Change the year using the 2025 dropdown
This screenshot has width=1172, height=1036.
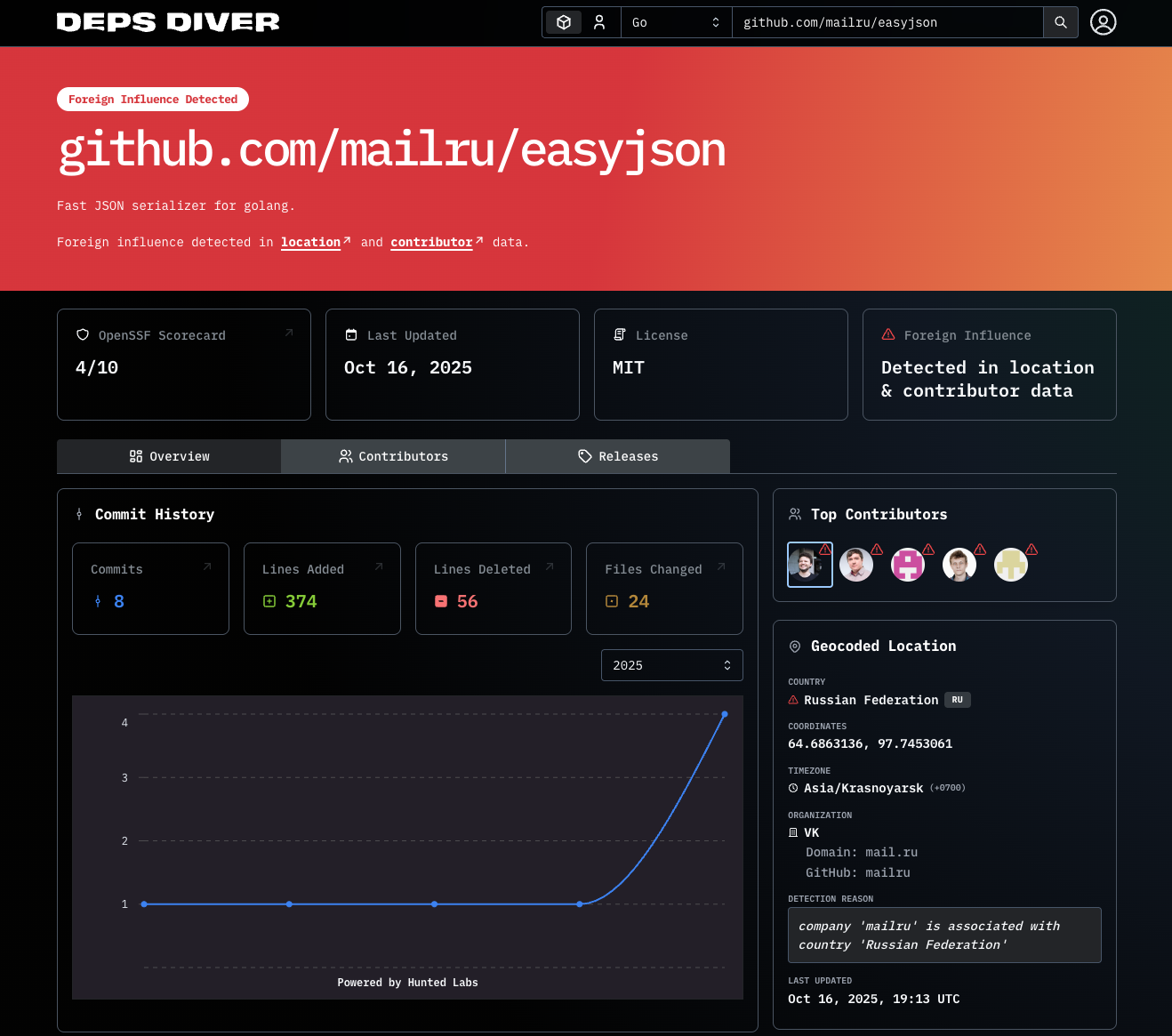coord(671,664)
